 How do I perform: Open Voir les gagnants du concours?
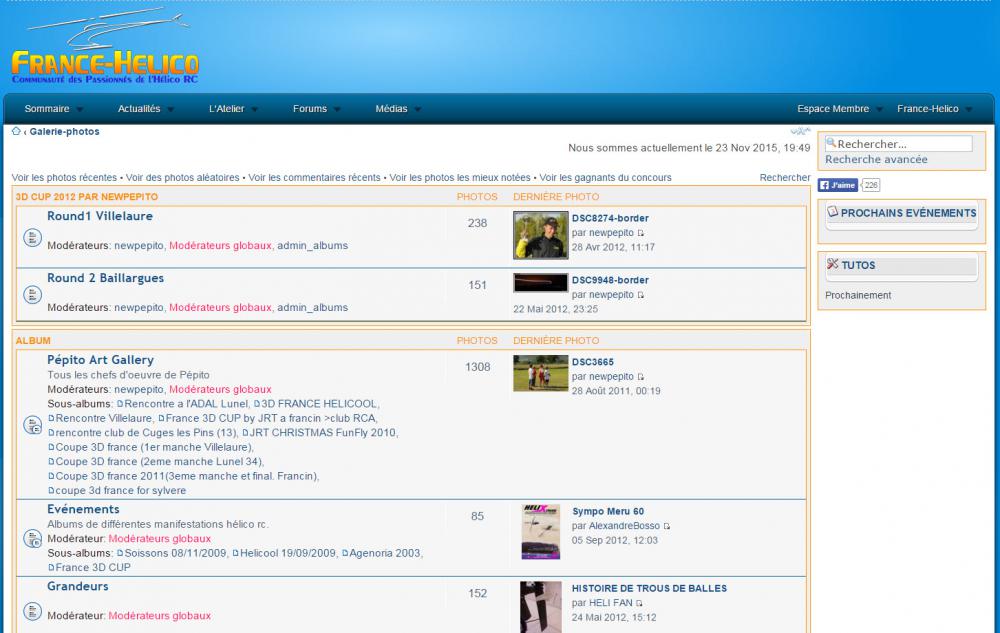click(605, 178)
